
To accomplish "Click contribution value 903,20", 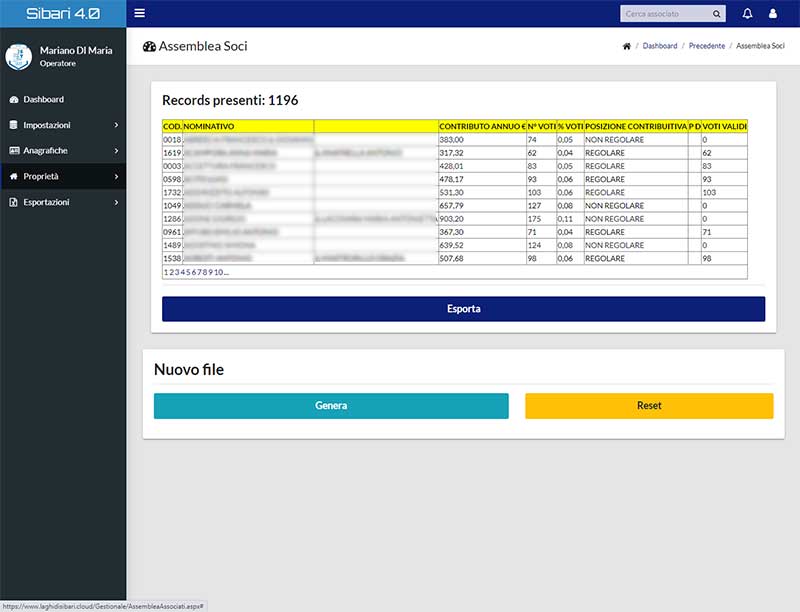I will (x=452, y=219).
